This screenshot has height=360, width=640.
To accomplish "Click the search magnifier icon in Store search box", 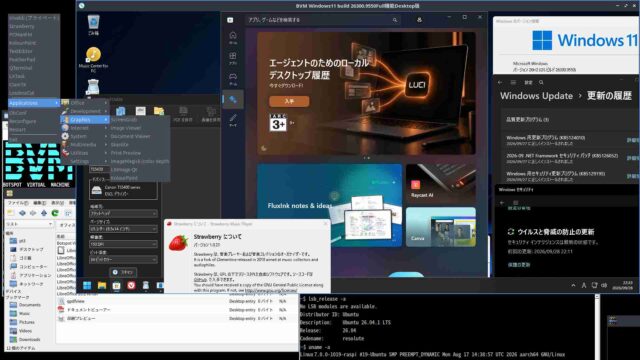I will point(395,20).
